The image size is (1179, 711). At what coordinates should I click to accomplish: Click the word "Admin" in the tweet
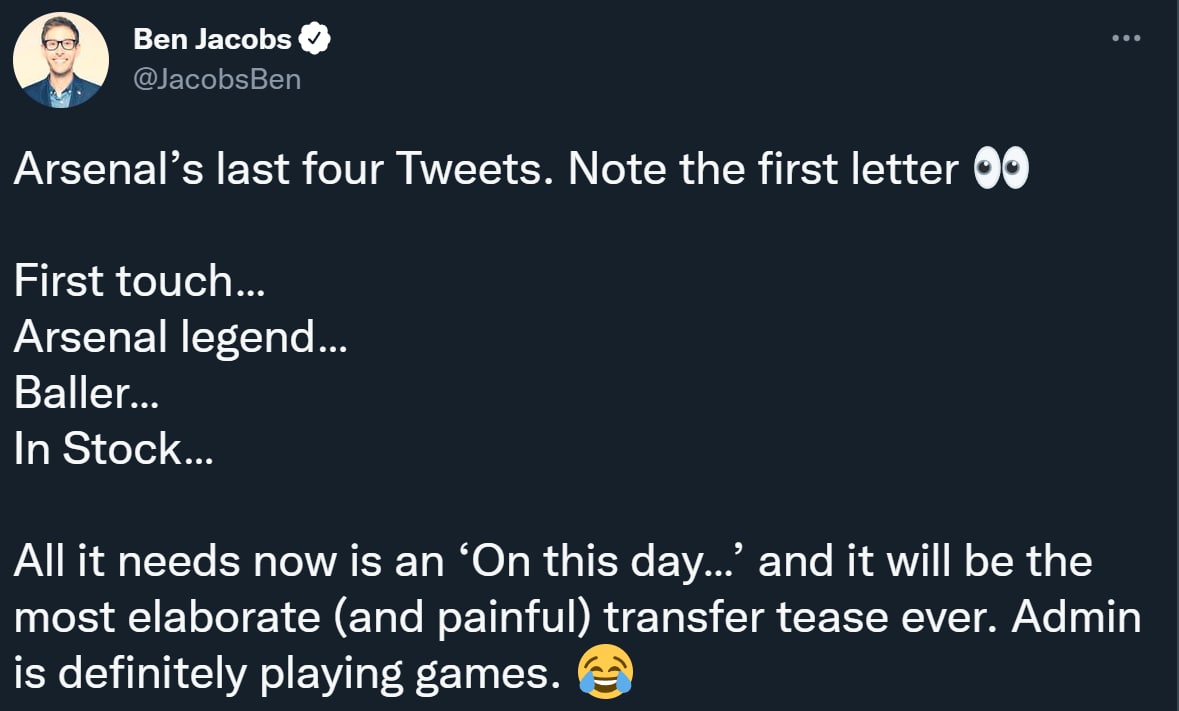pyautogui.click(x=1076, y=617)
